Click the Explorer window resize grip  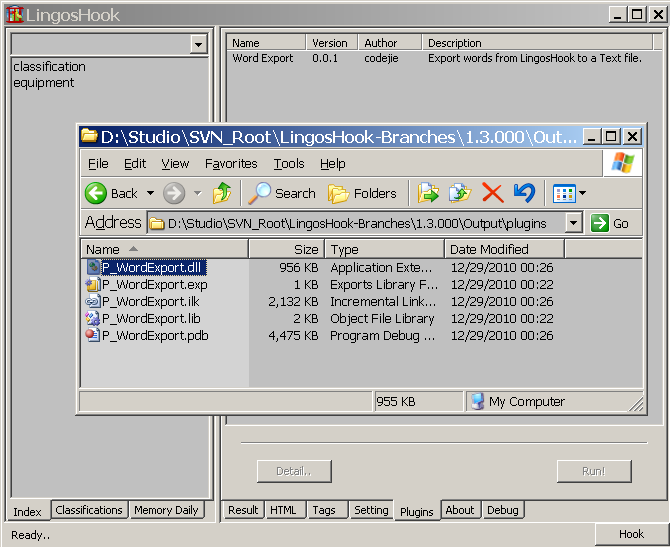[636, 405]
